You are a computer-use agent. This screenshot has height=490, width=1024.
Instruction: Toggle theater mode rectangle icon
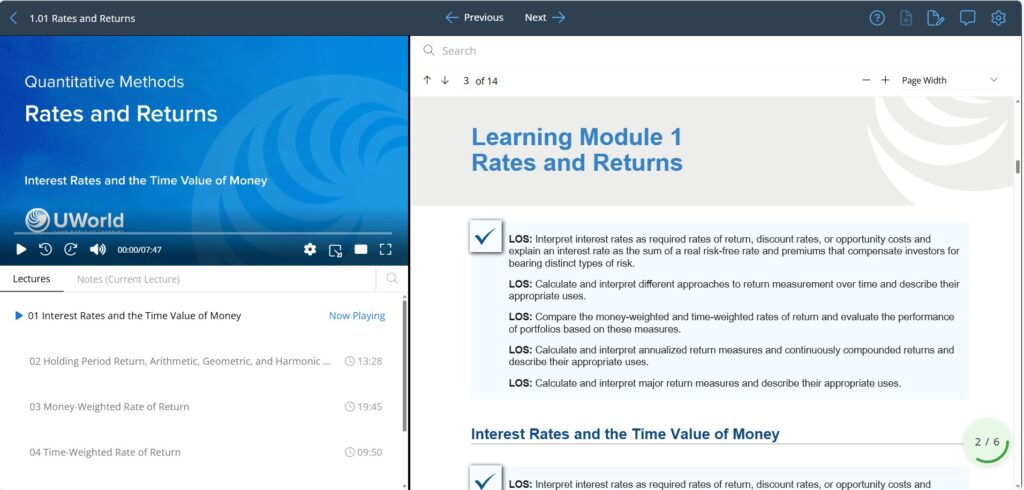pos(360,249)
